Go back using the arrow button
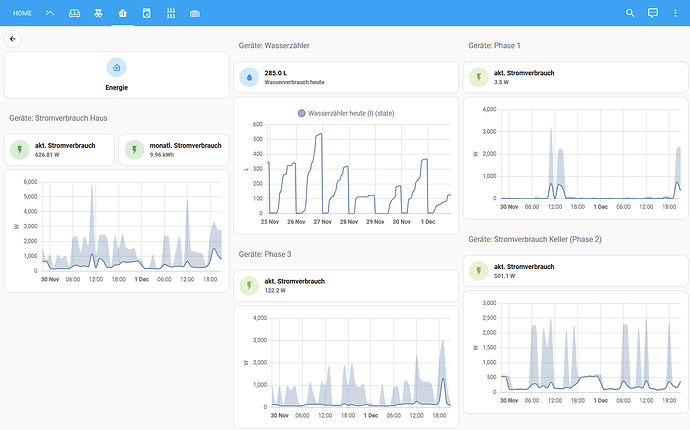The image size is (690, 430). [x=14, y=39]
